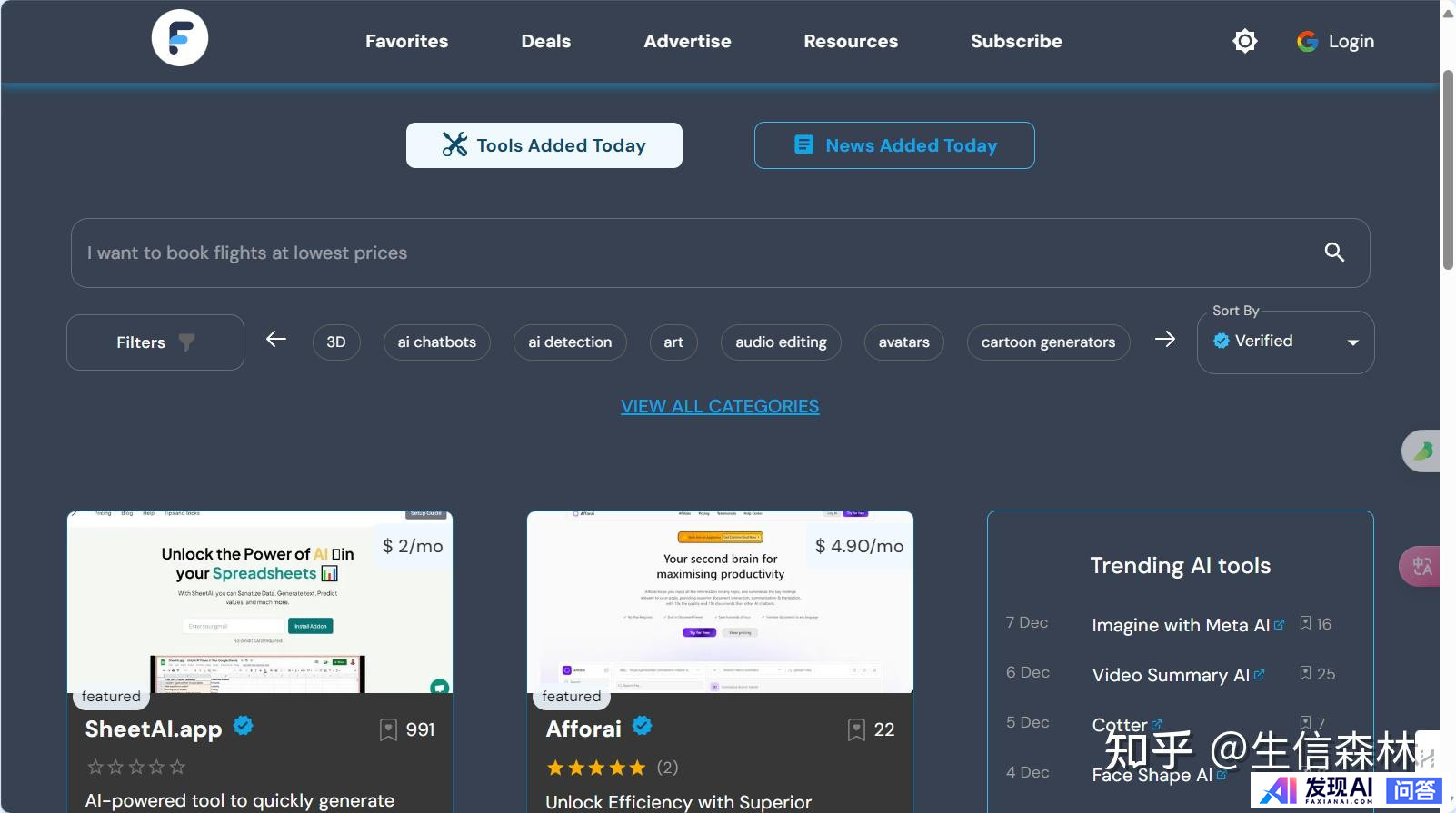Show previous categories with left arrow
The width and height of the screenshot is (1456, 813).
(x=276, y=339)
